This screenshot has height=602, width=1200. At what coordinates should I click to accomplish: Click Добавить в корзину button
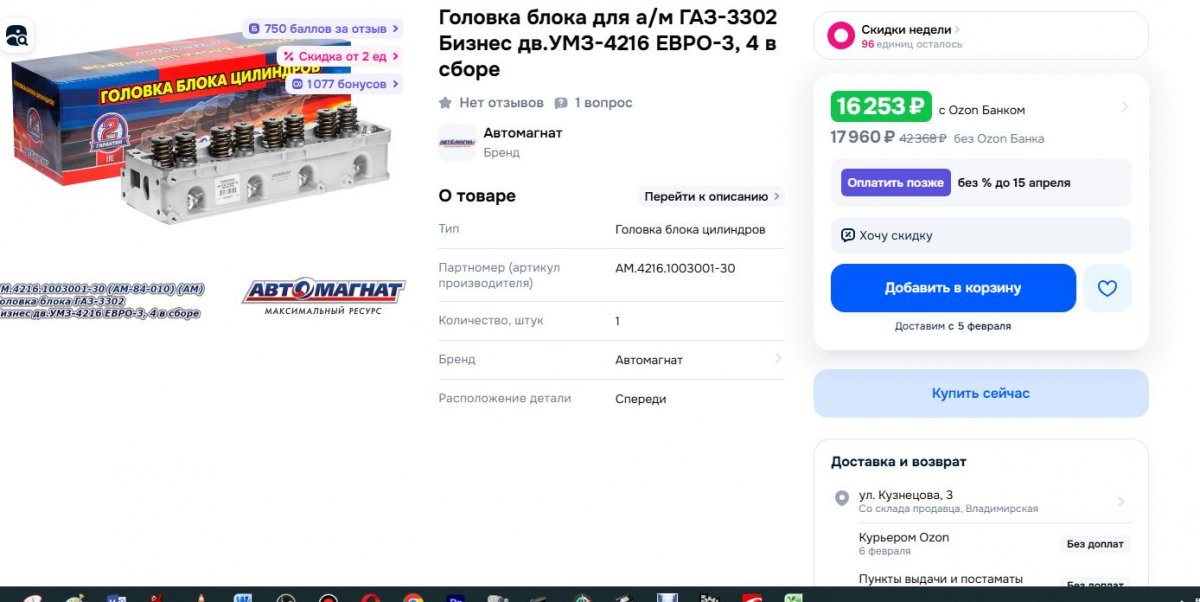(x=953, y=288)
